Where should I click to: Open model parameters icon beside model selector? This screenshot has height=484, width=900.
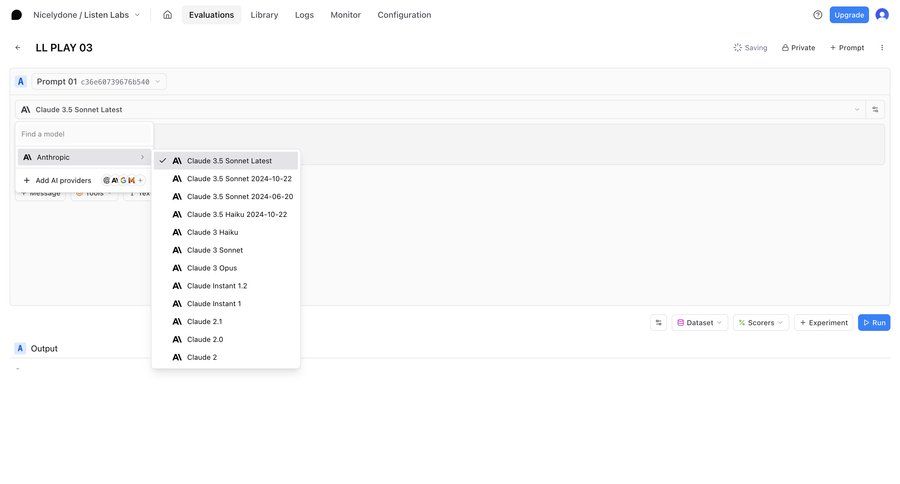(875, 110)
